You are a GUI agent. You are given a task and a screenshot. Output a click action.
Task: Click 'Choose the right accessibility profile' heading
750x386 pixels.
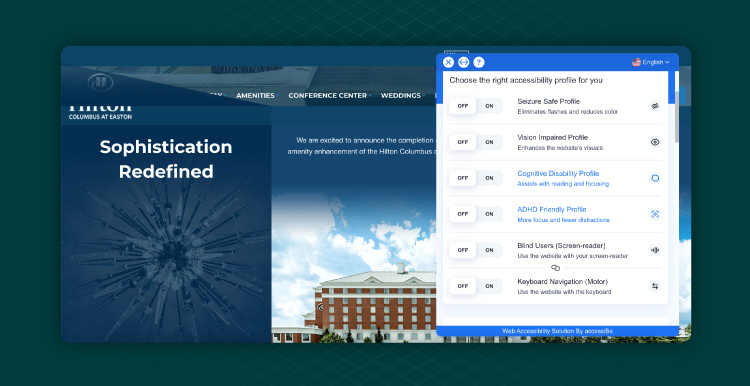526,80
